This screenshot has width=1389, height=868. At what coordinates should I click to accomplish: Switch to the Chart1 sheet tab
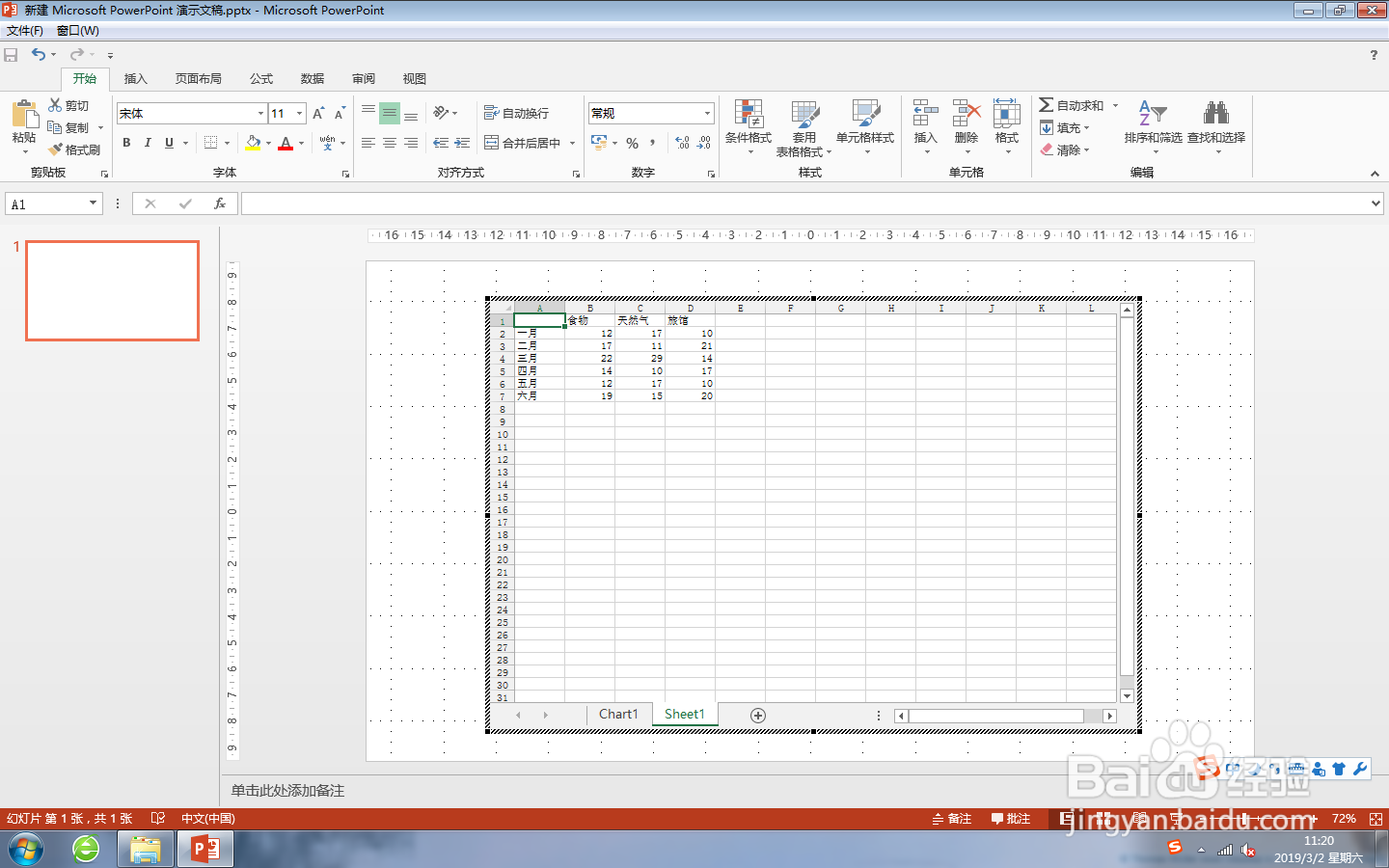(x=618, y=714)
